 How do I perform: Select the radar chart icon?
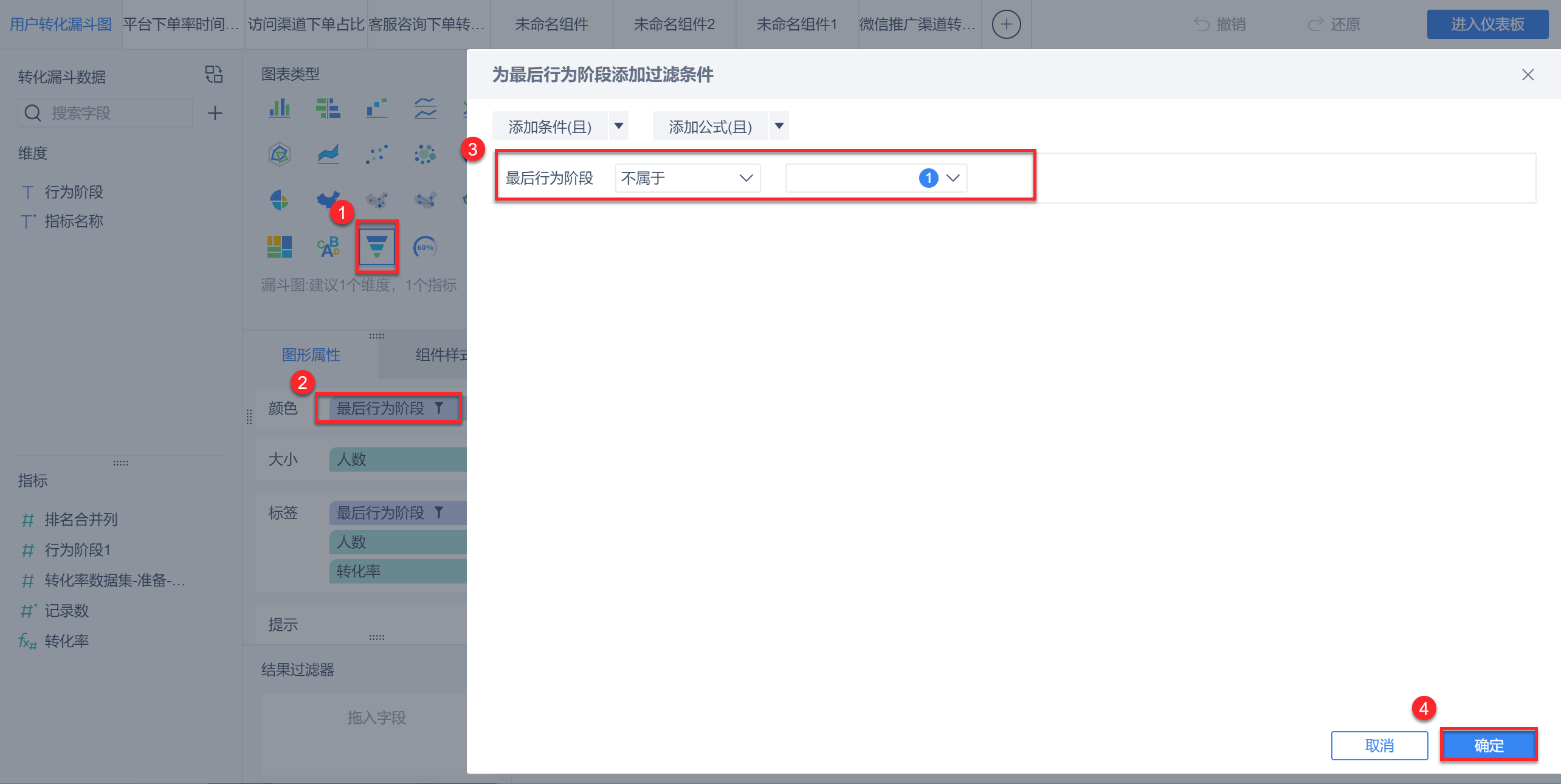click(x=280, y=154)
